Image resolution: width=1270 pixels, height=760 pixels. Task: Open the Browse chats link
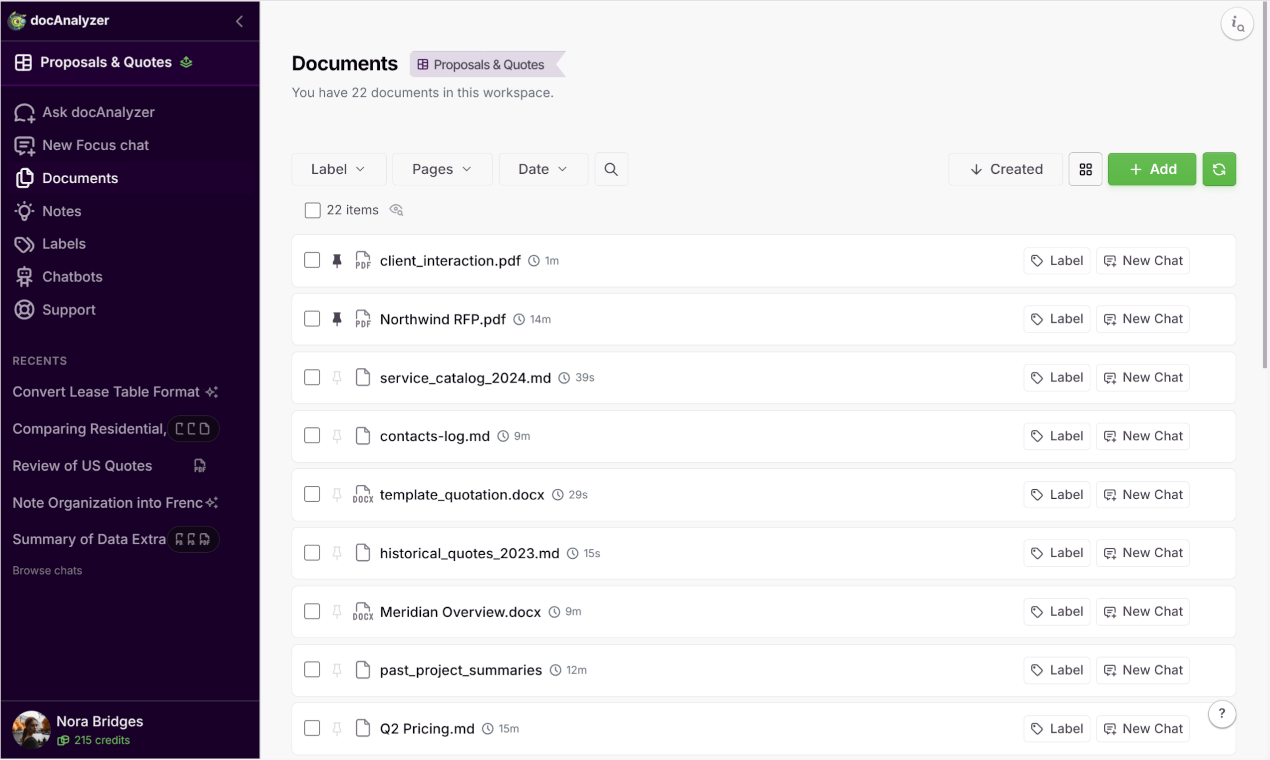tap(47, 571)
